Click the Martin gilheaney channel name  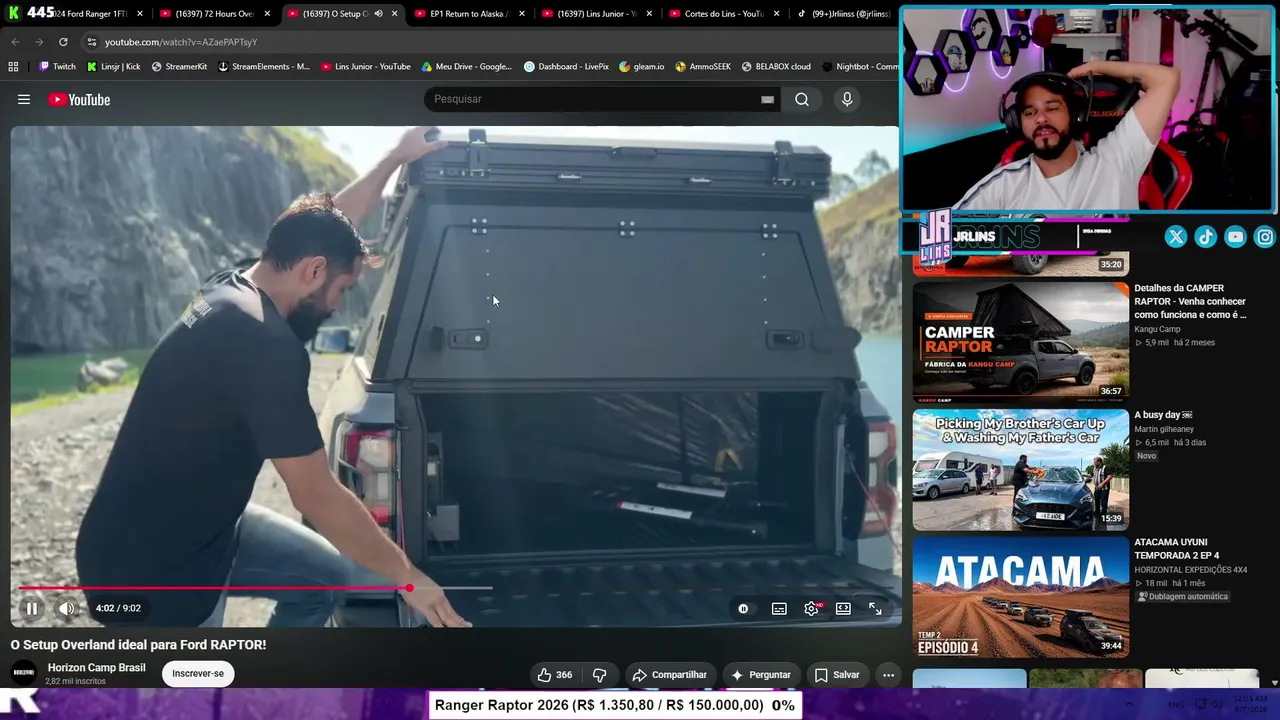point(1164,429)
